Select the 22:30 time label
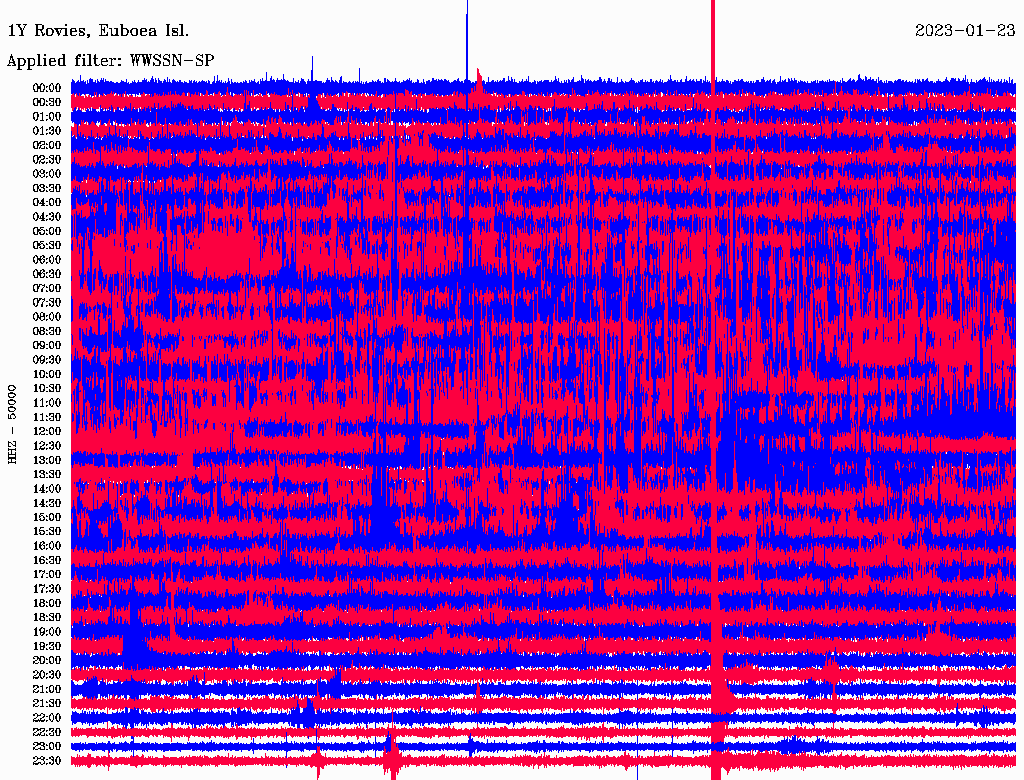Image resolution: width=1024 pixels, height=780 pixels. tap(47, 732)
